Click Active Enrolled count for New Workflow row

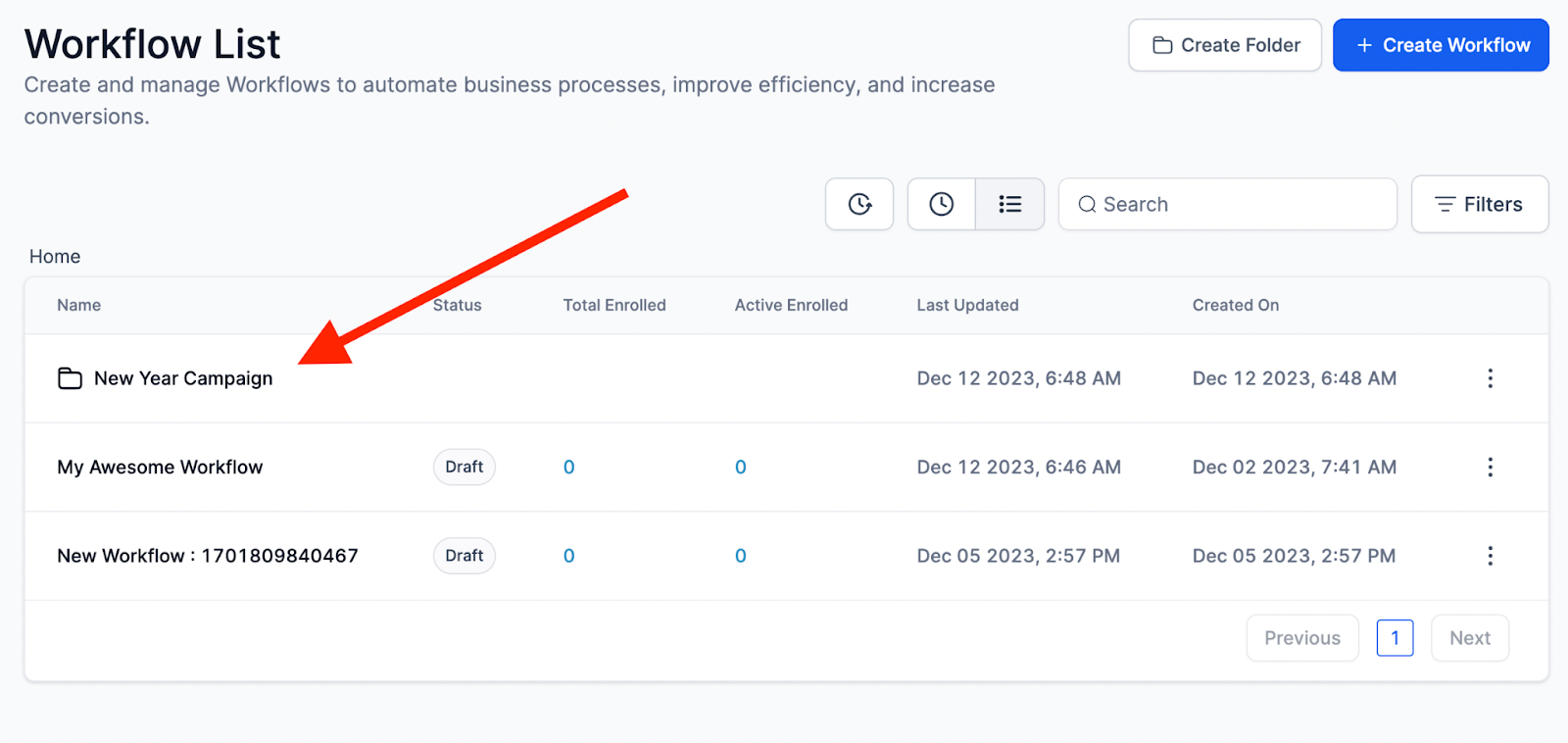click(741, 556)
